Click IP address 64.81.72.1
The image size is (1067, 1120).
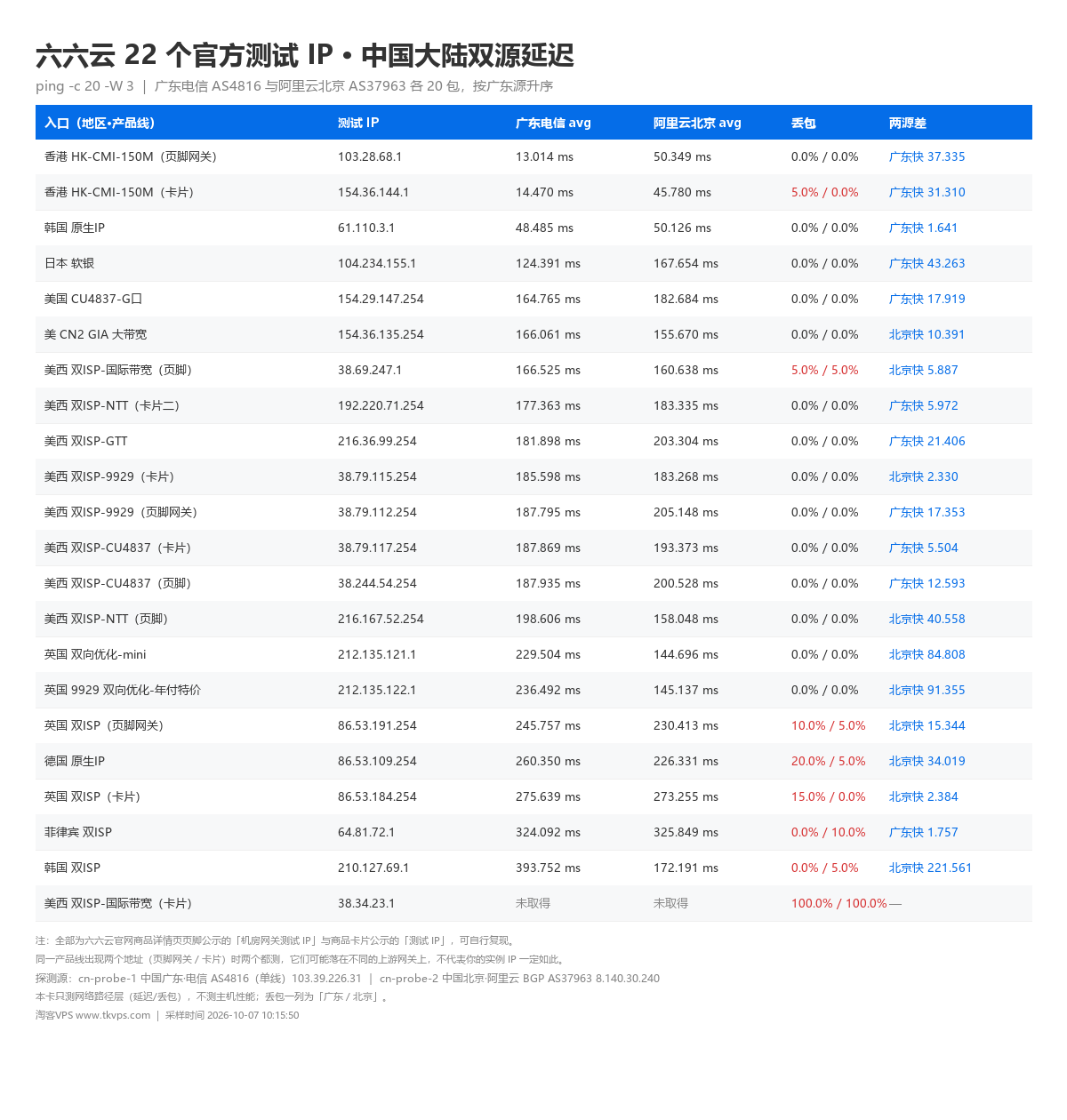[366, 832]
